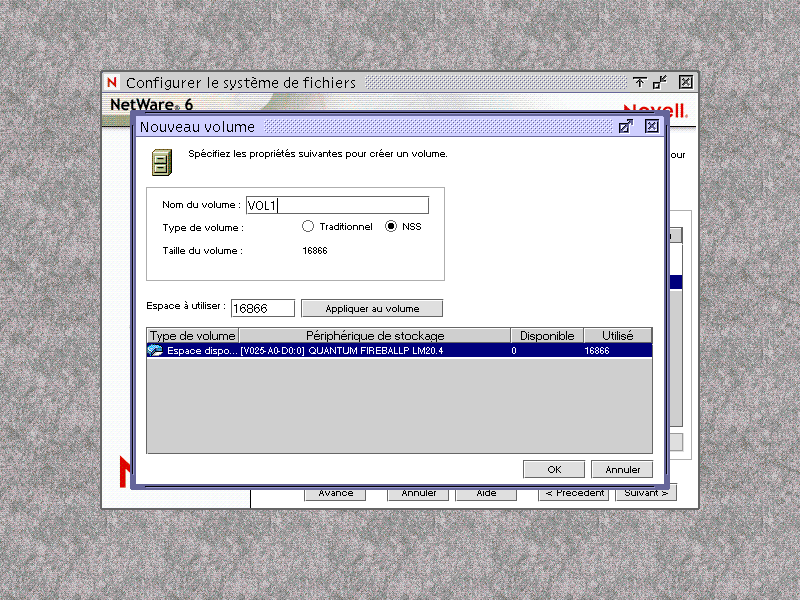Click the 0 value in Disponible column
Viewport: 800px width, 600px height.
pyautogui.click(x=514, y=351)
